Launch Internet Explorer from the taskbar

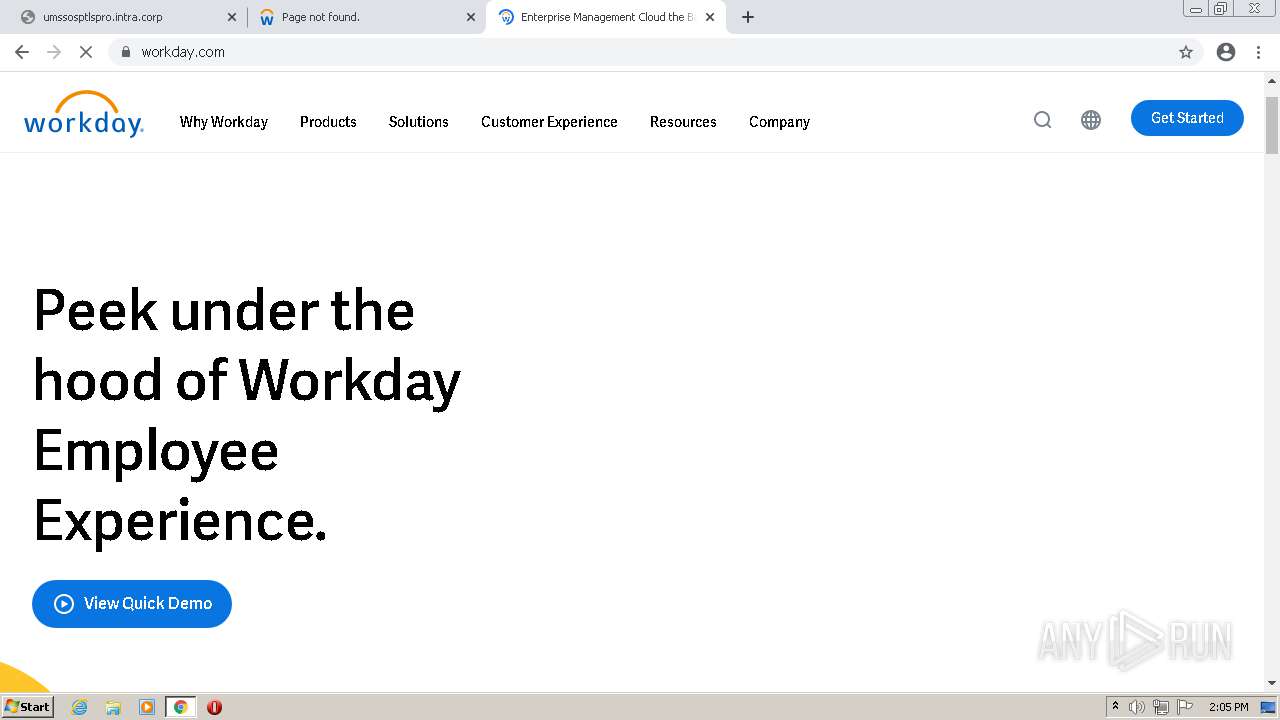coord(80,707)
